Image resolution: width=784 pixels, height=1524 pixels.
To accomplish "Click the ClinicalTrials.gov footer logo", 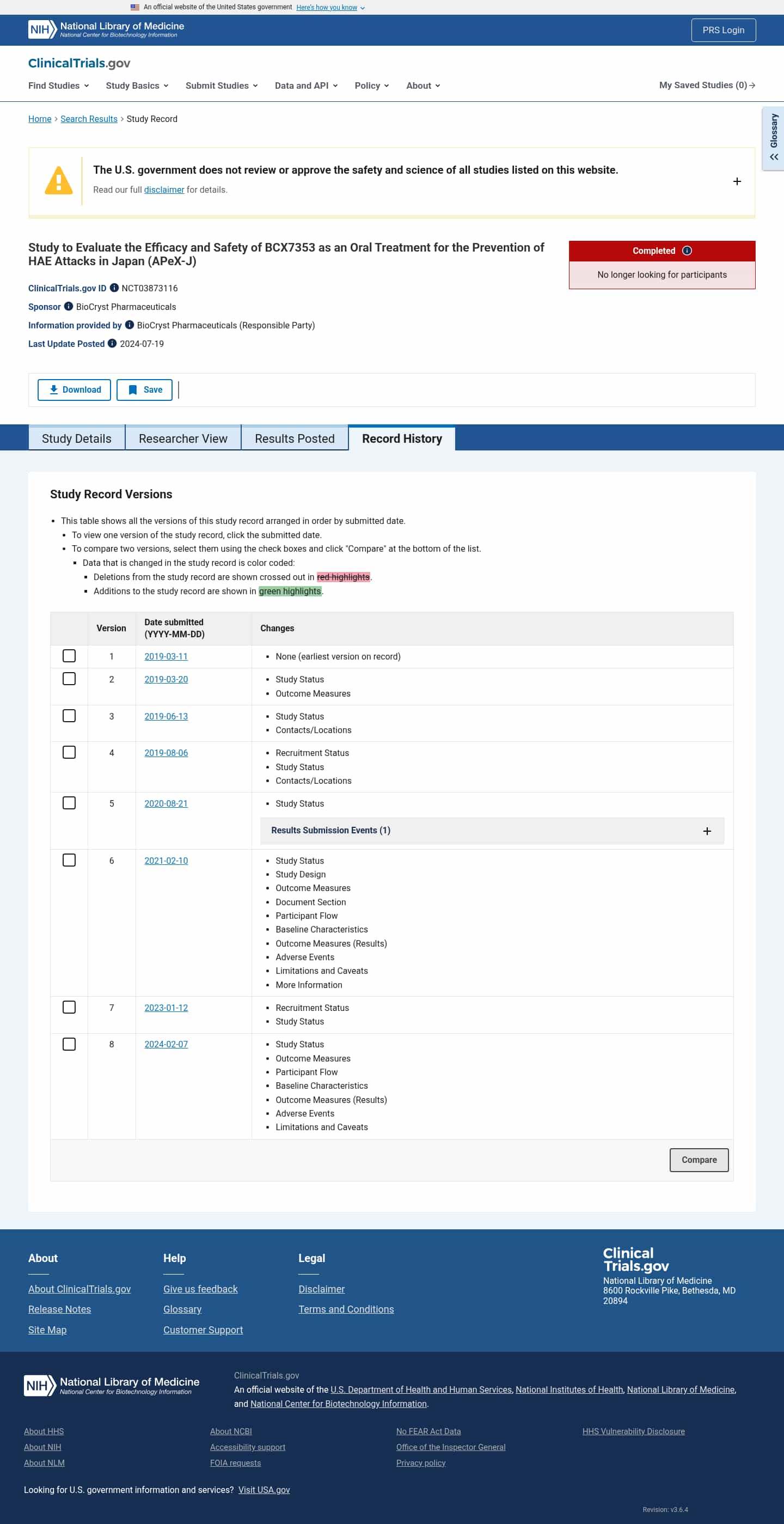I will coord(636,1259).
